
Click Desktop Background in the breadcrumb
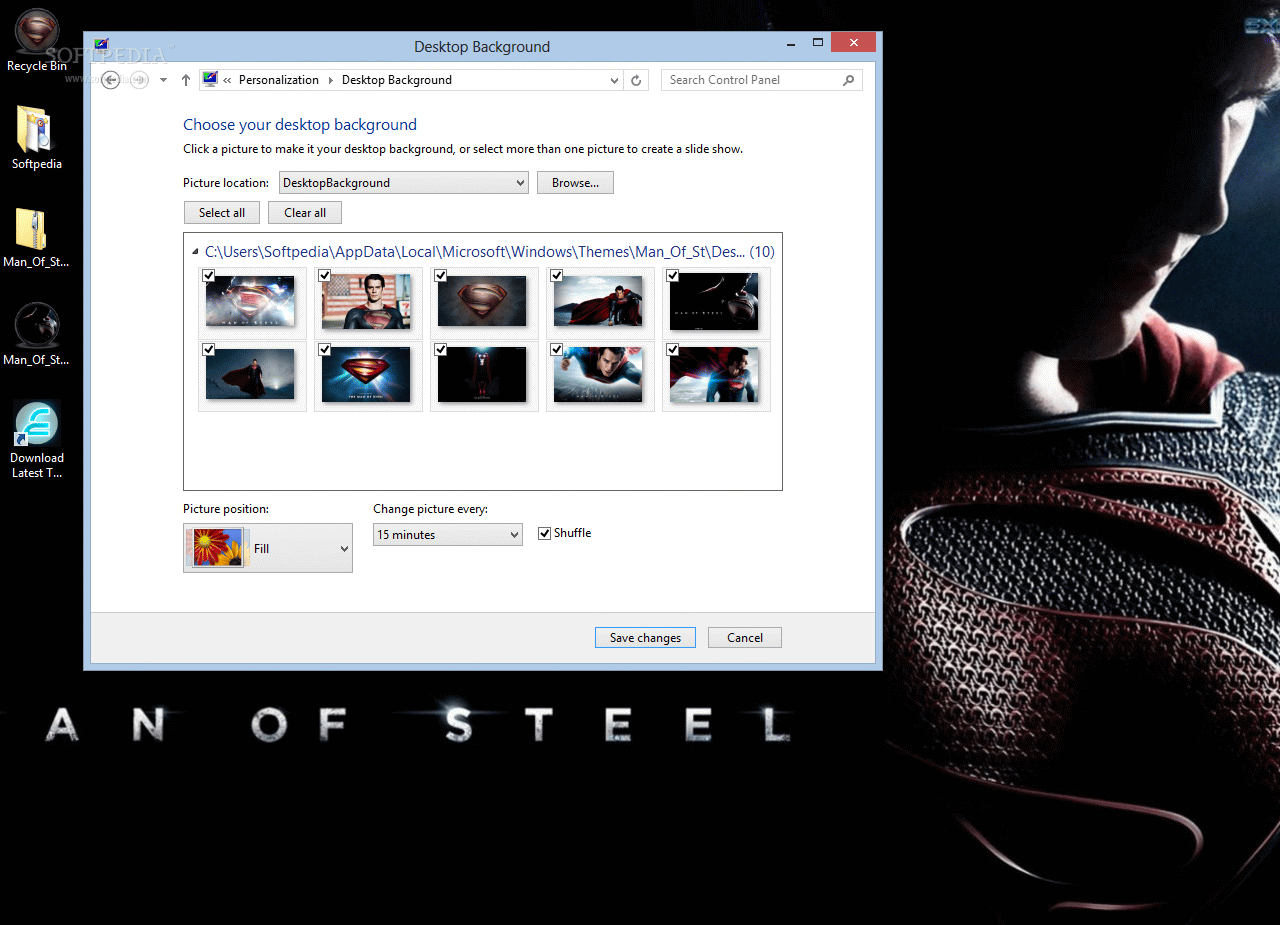(397, 80)
